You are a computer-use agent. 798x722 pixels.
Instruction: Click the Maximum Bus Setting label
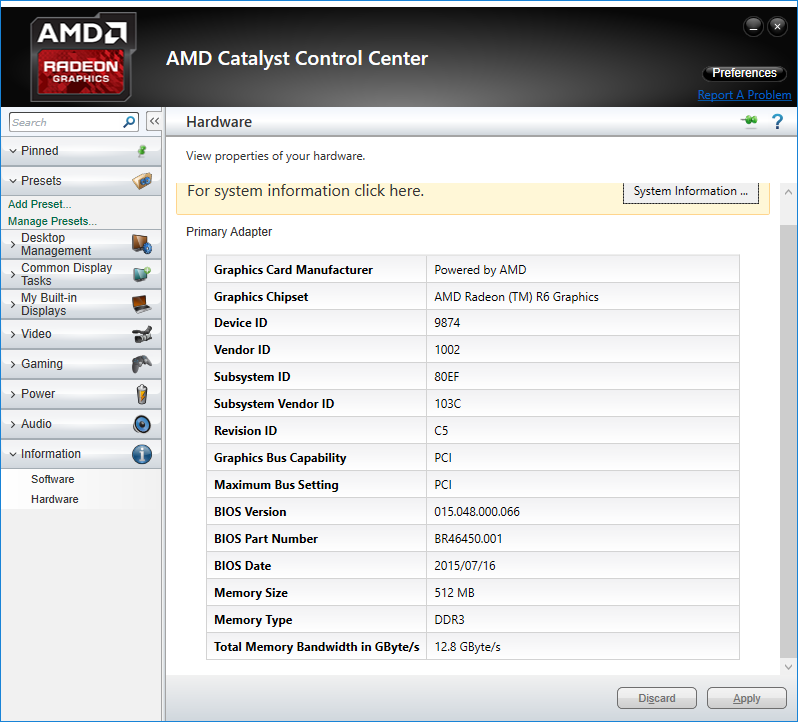(276, 484)
